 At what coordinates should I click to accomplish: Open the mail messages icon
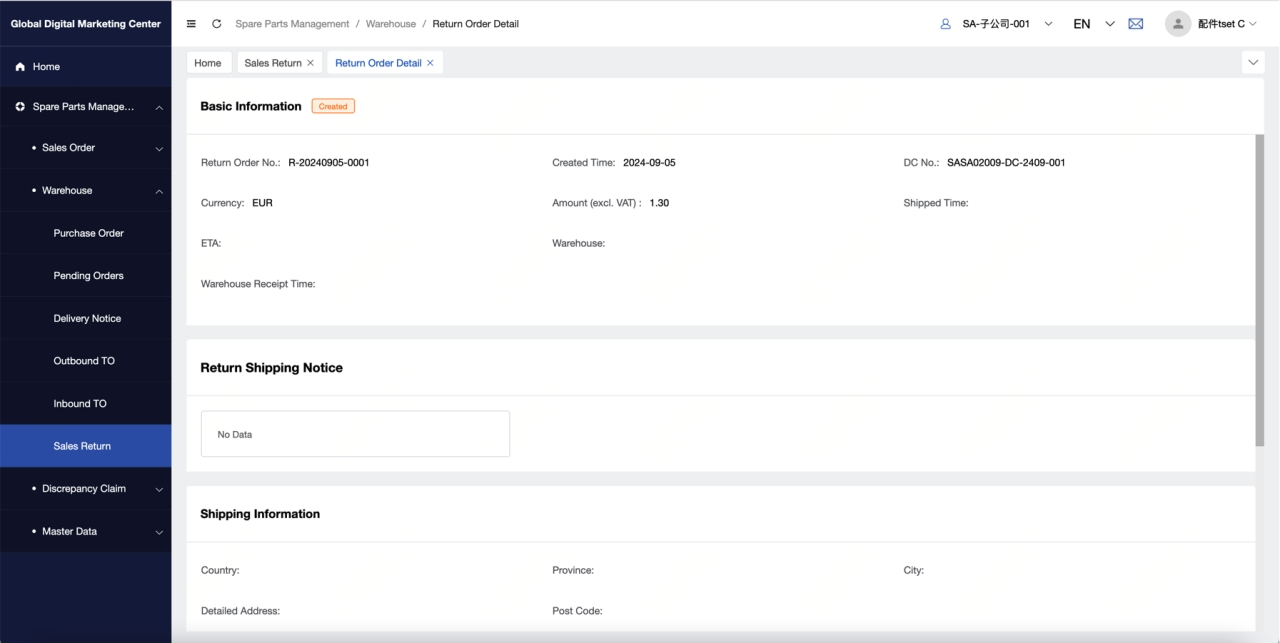point(1136,24)
